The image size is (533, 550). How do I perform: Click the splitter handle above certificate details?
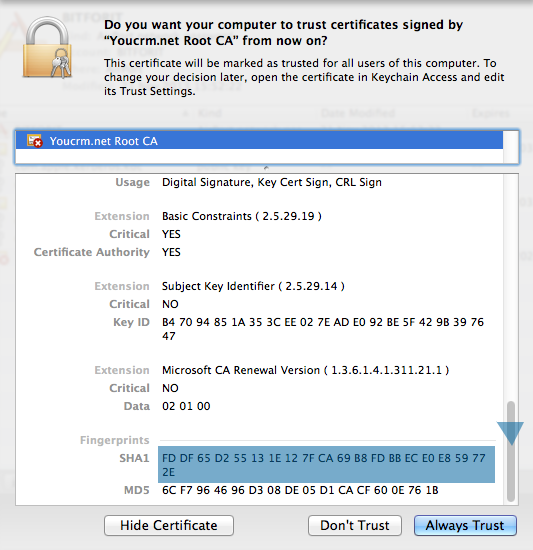tap(266, 168)
